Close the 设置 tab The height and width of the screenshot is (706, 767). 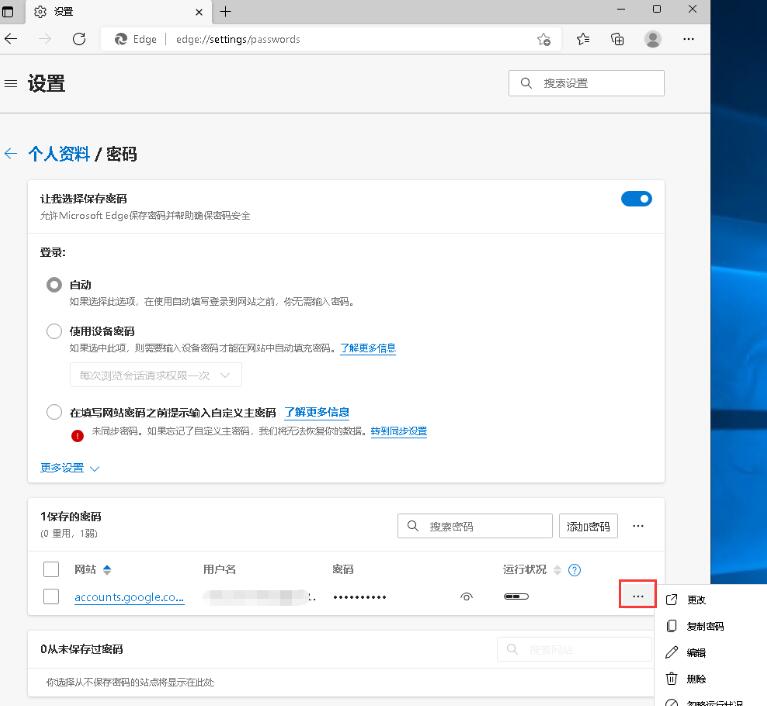[x=199, y=12]
